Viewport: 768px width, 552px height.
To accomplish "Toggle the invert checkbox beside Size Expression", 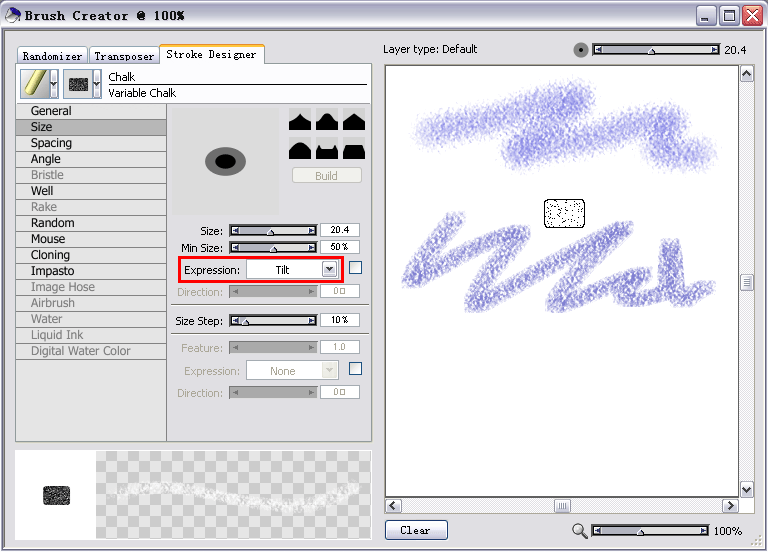I will (355, 268).
